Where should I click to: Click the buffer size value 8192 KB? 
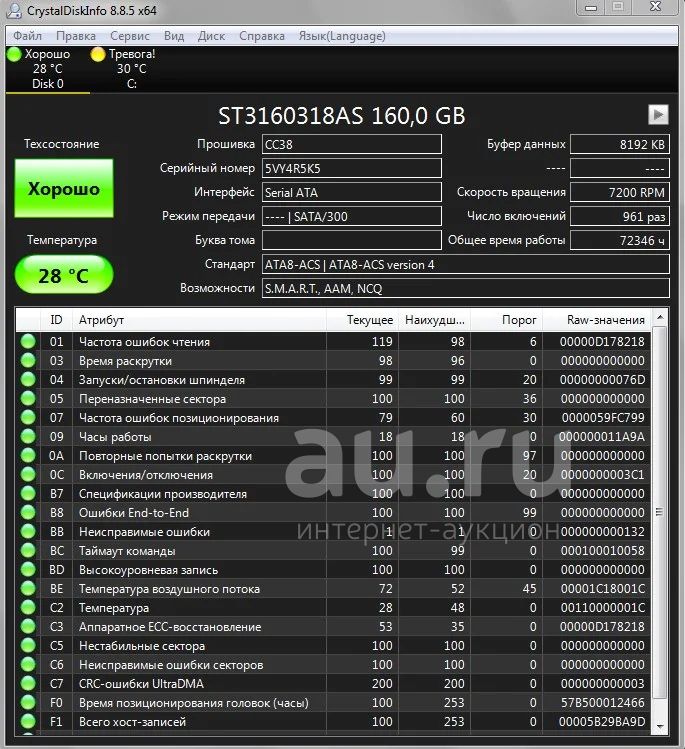pos(620,144)
